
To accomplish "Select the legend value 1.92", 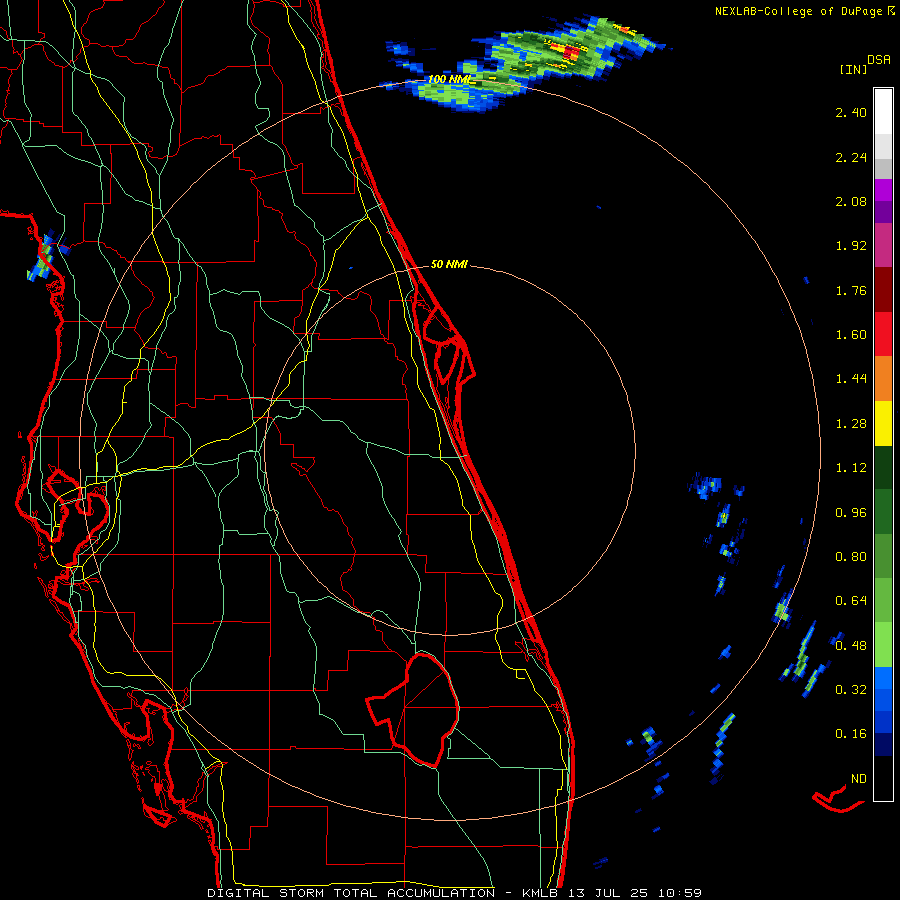I will pos(851,246).
